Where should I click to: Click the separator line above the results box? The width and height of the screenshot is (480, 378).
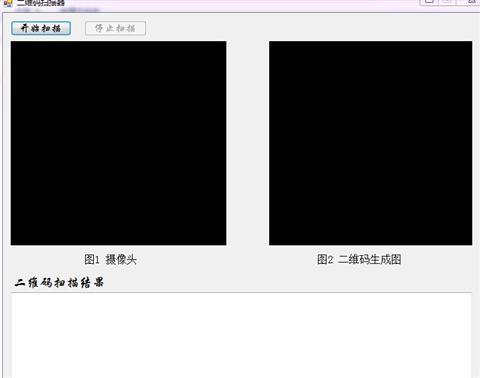[x=242, y=293]
